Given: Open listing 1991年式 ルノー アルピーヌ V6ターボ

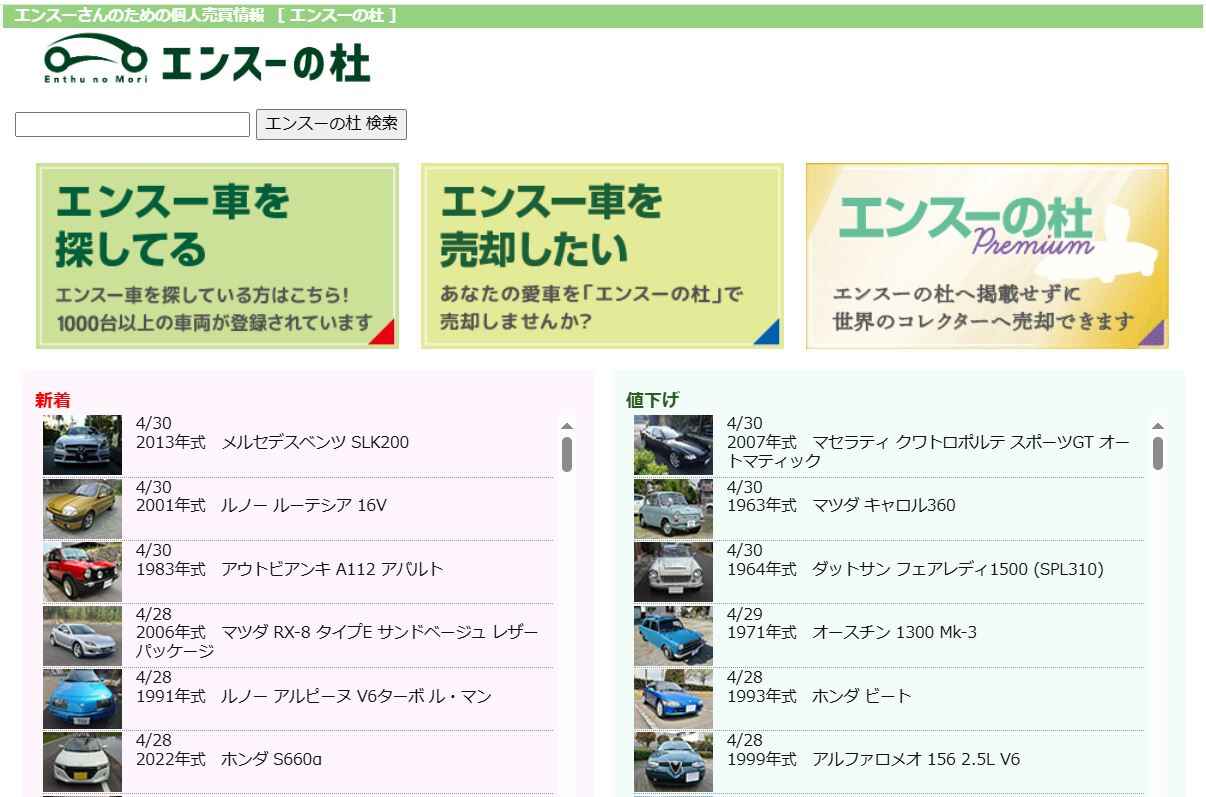Looking at the screenshot, I should tap(314, 696).
